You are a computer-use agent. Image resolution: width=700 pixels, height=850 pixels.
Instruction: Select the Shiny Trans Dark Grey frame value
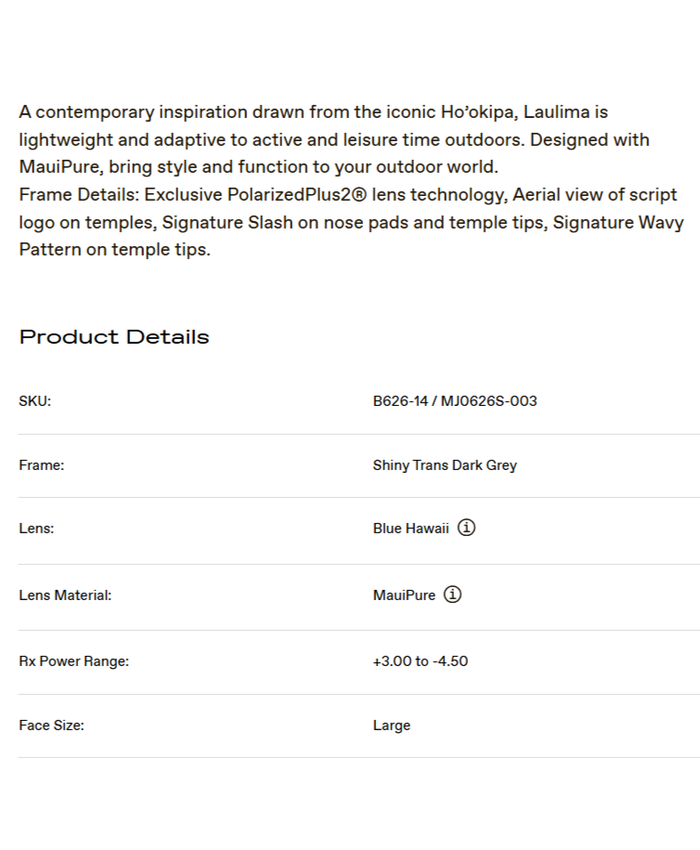(x=444, y=465)
